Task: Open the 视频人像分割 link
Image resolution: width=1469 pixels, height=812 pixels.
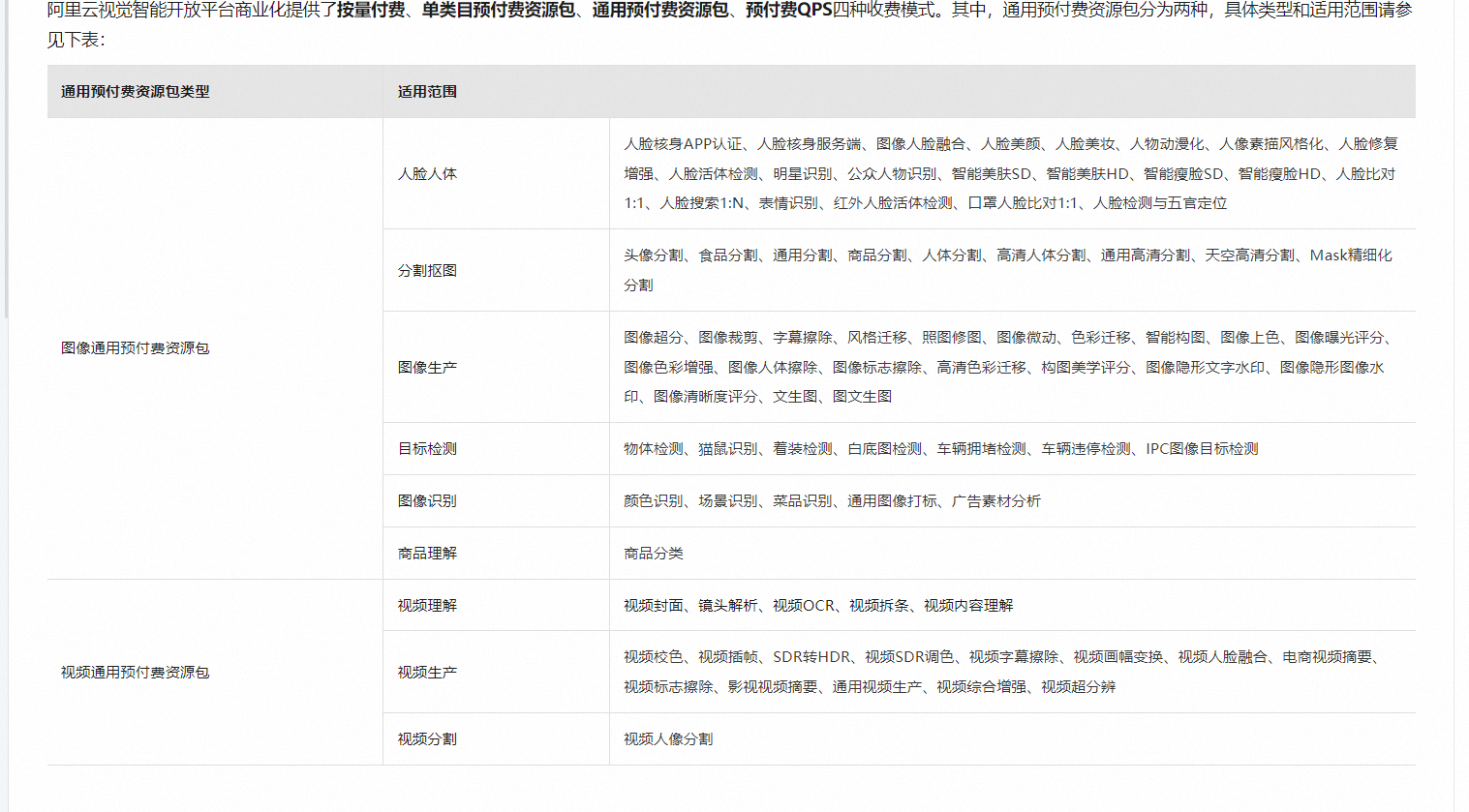Action: (x=668, y=738)
